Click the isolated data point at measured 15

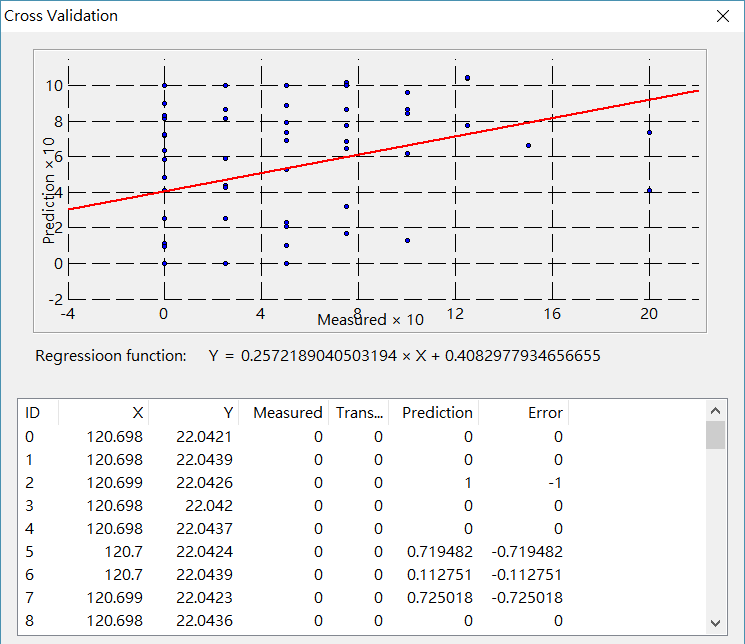coord(528,145)
